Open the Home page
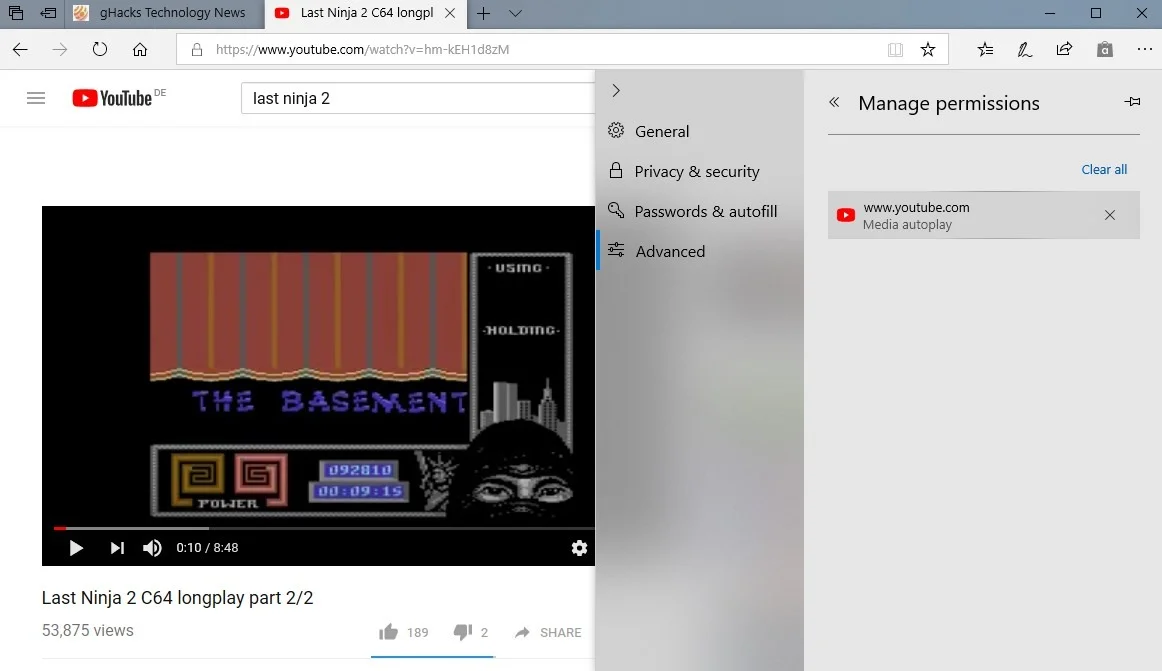Screen dimensions: 1162x671 tap(140, 50)
